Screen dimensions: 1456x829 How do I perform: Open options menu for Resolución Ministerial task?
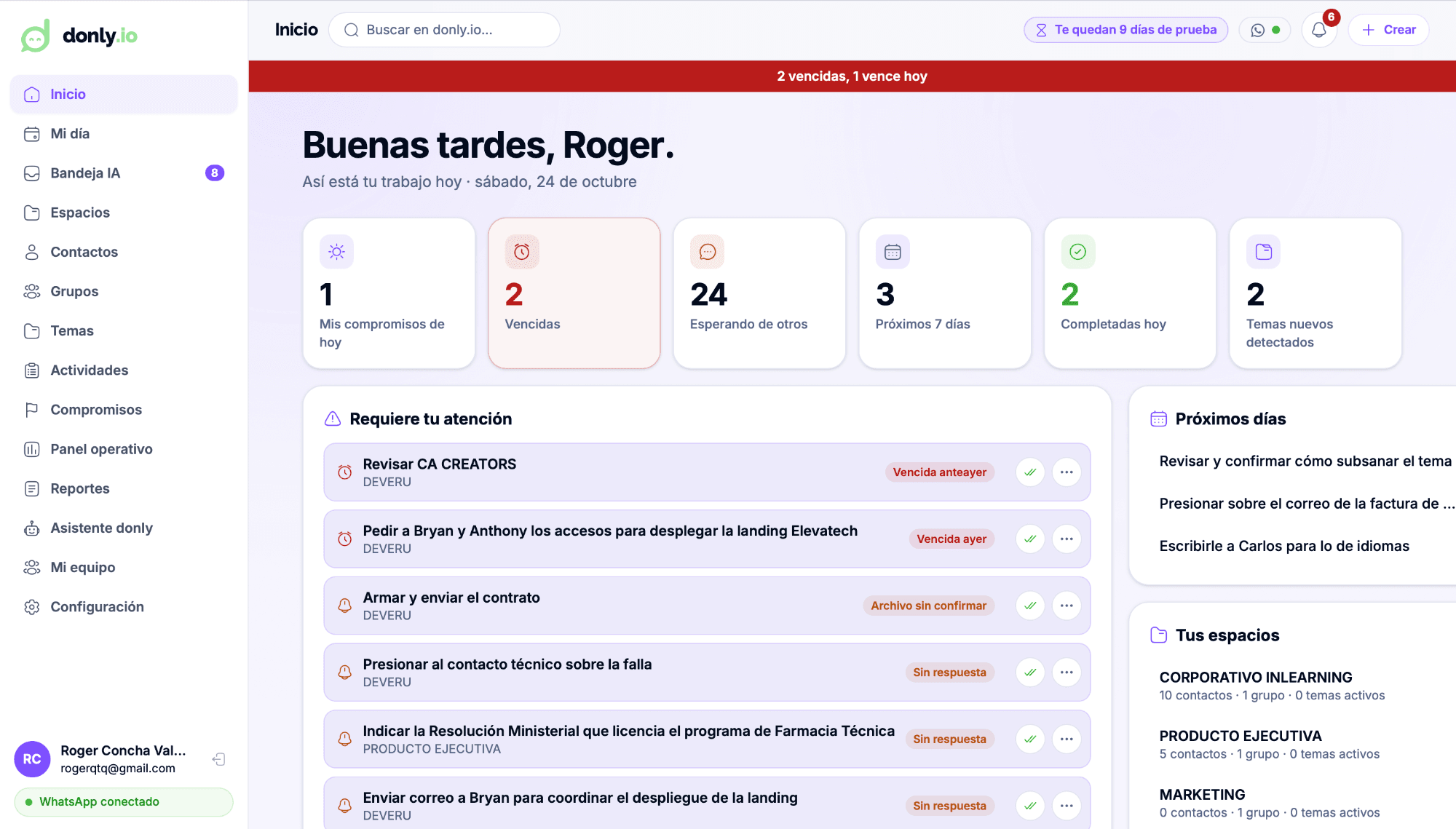tap(1067, 739)
